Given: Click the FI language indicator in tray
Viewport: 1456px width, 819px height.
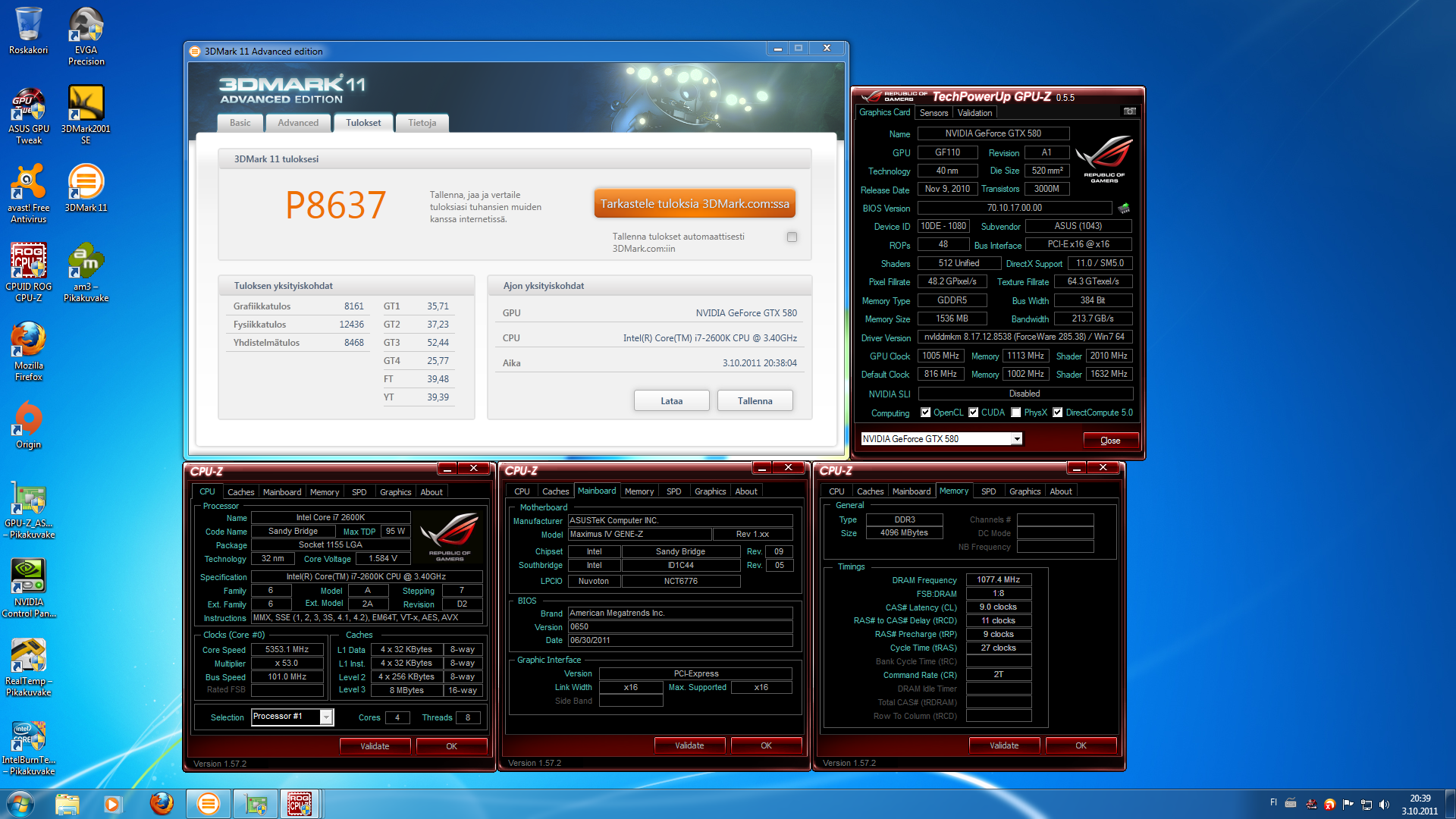Looking at the screenshot, I should coord(1273,802).
